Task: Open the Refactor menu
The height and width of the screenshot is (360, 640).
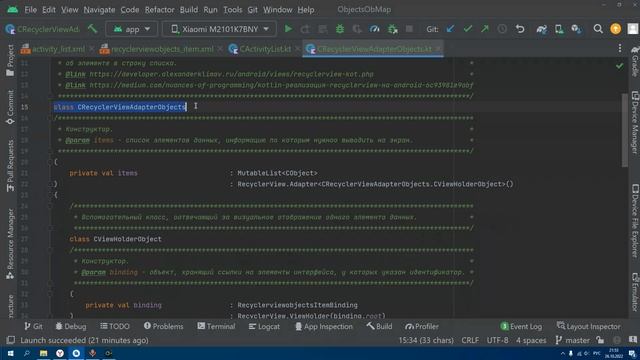Action: click(x=159, y=9)
